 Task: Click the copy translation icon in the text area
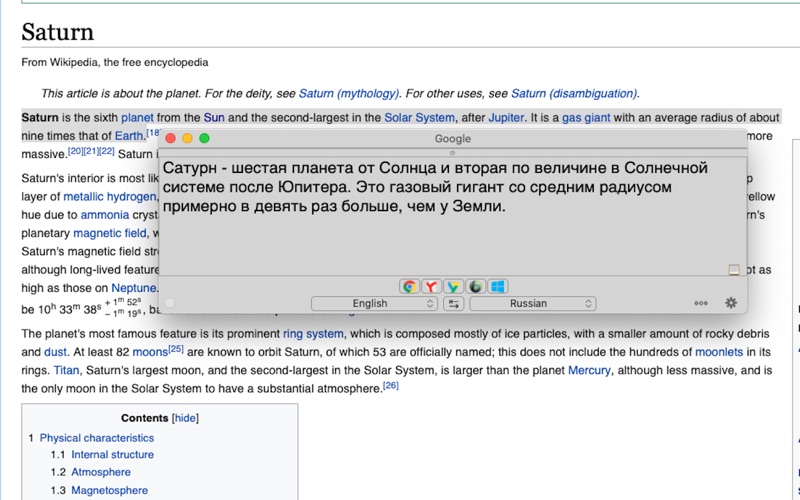click(x=734, y=269)
